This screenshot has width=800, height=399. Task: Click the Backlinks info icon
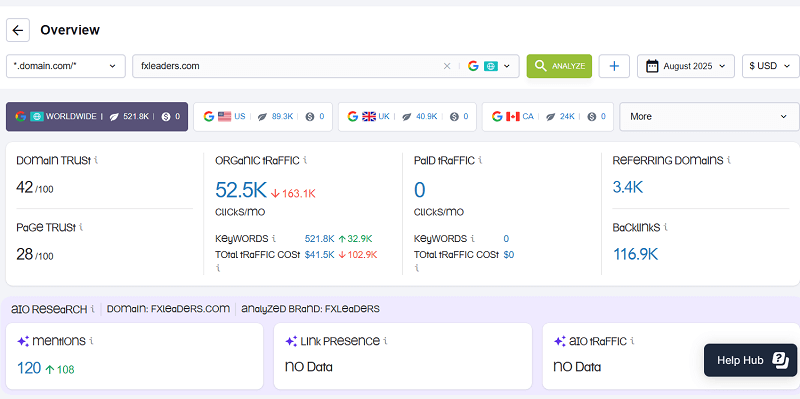point(666,227)
